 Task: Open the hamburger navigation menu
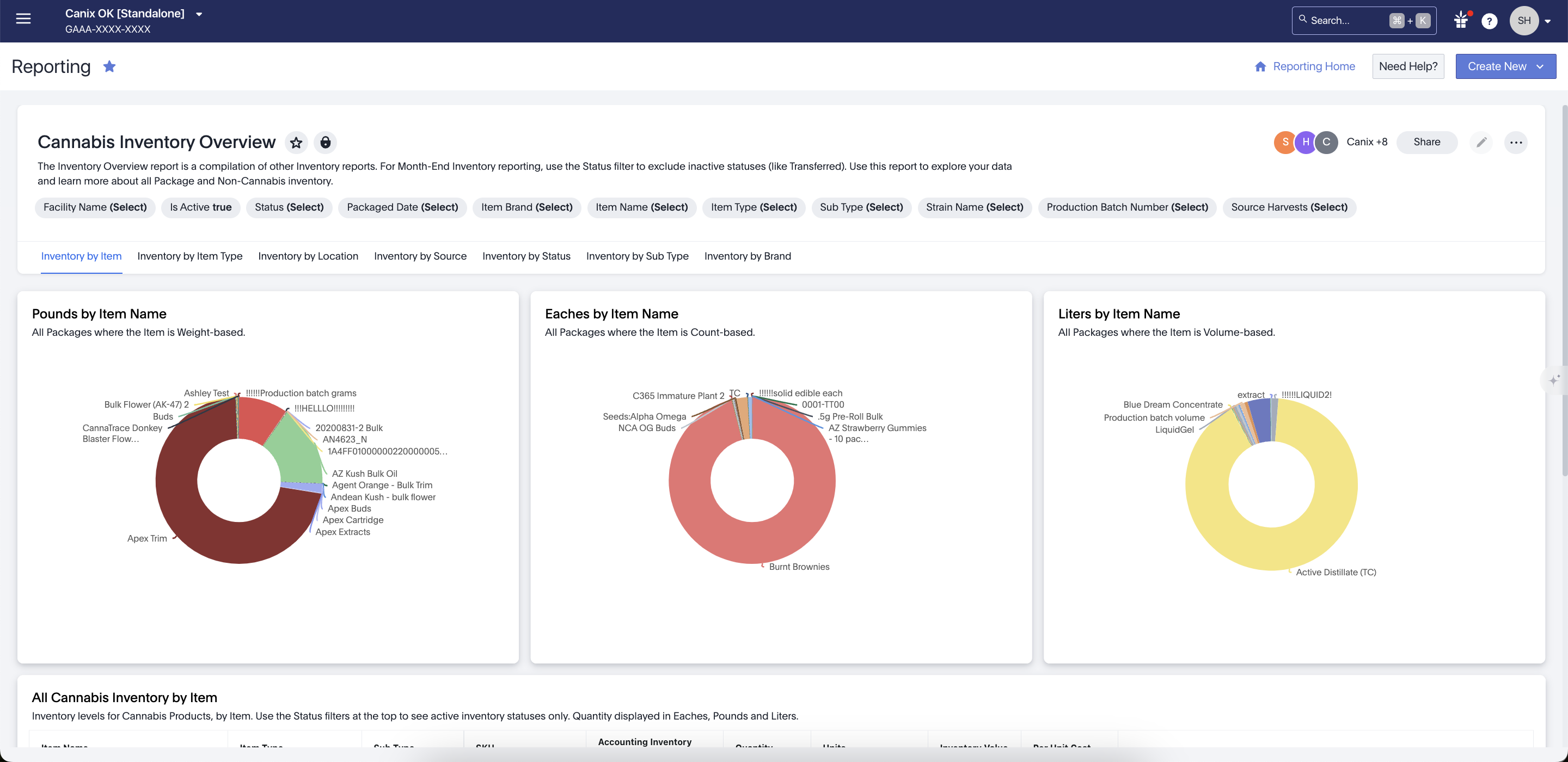(23, 19)
